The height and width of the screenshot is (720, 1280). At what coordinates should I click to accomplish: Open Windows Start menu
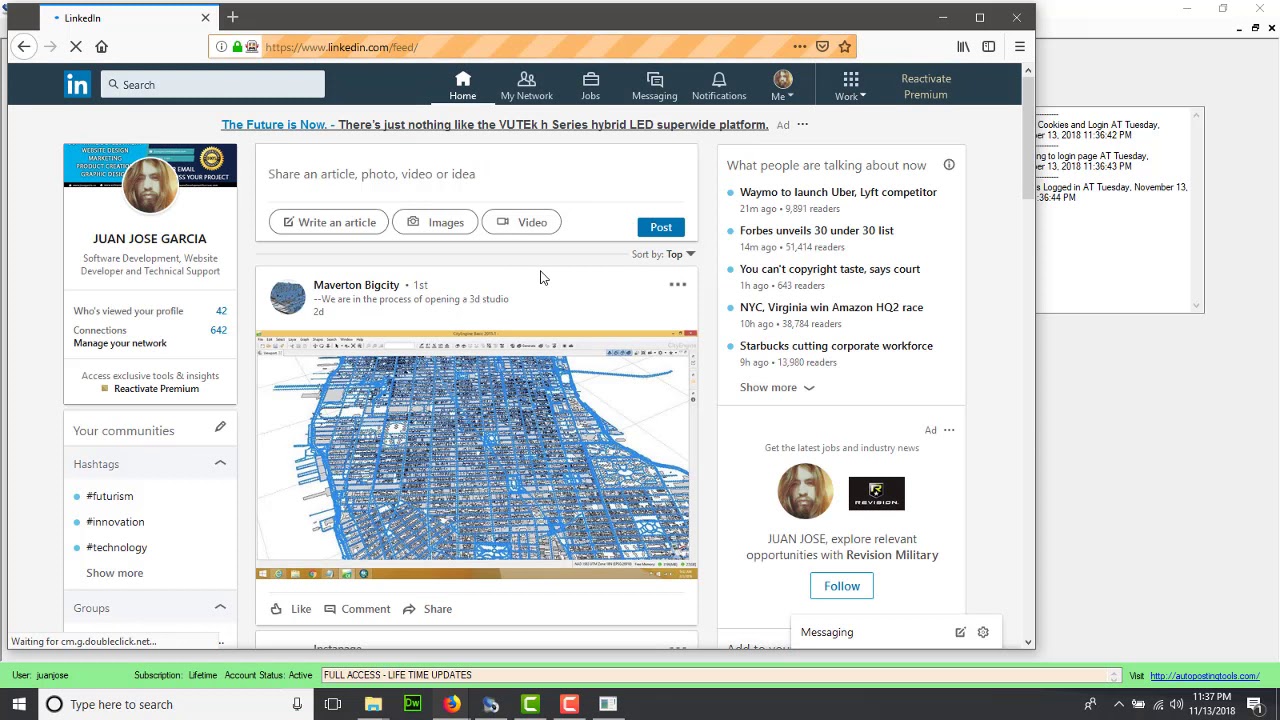point(18,704)
